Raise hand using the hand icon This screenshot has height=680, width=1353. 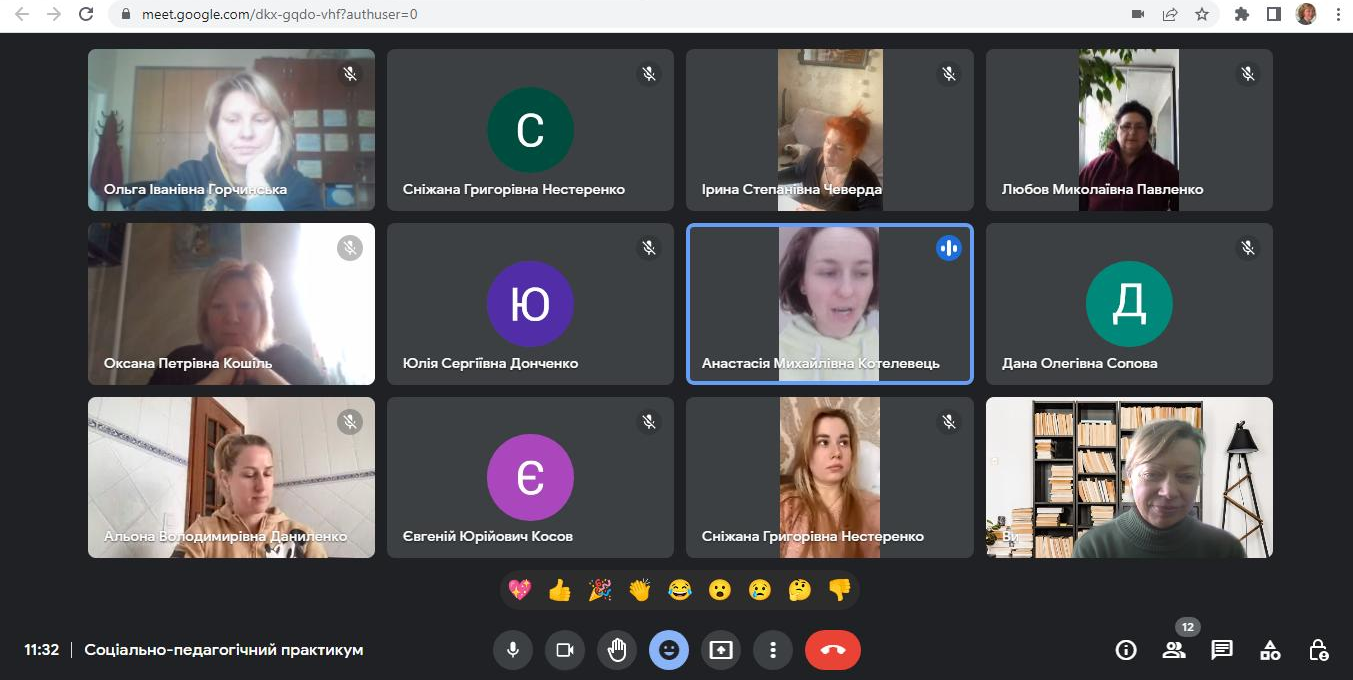617,650
